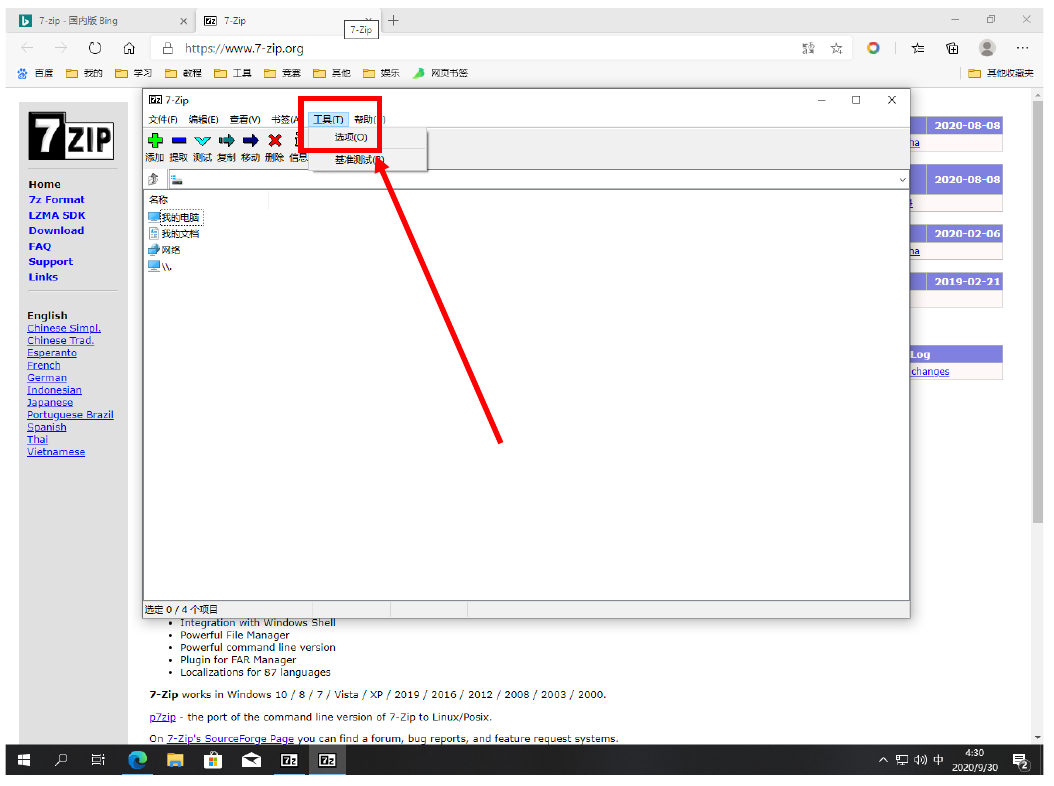The height and width of the screenshot is (786, 1054).
Task: Open the 查看(V) menu
Action: point(244,119)
